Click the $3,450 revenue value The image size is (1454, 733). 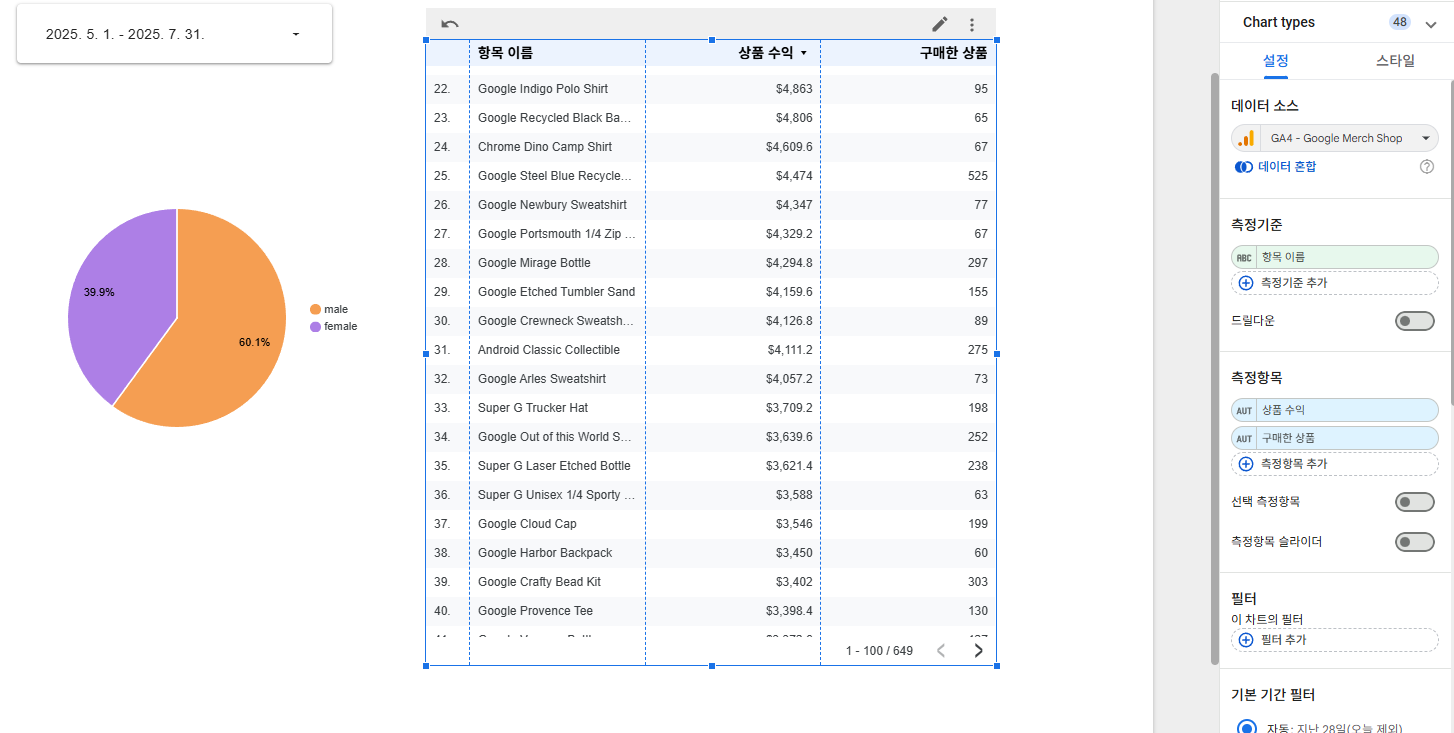[794, 553]
